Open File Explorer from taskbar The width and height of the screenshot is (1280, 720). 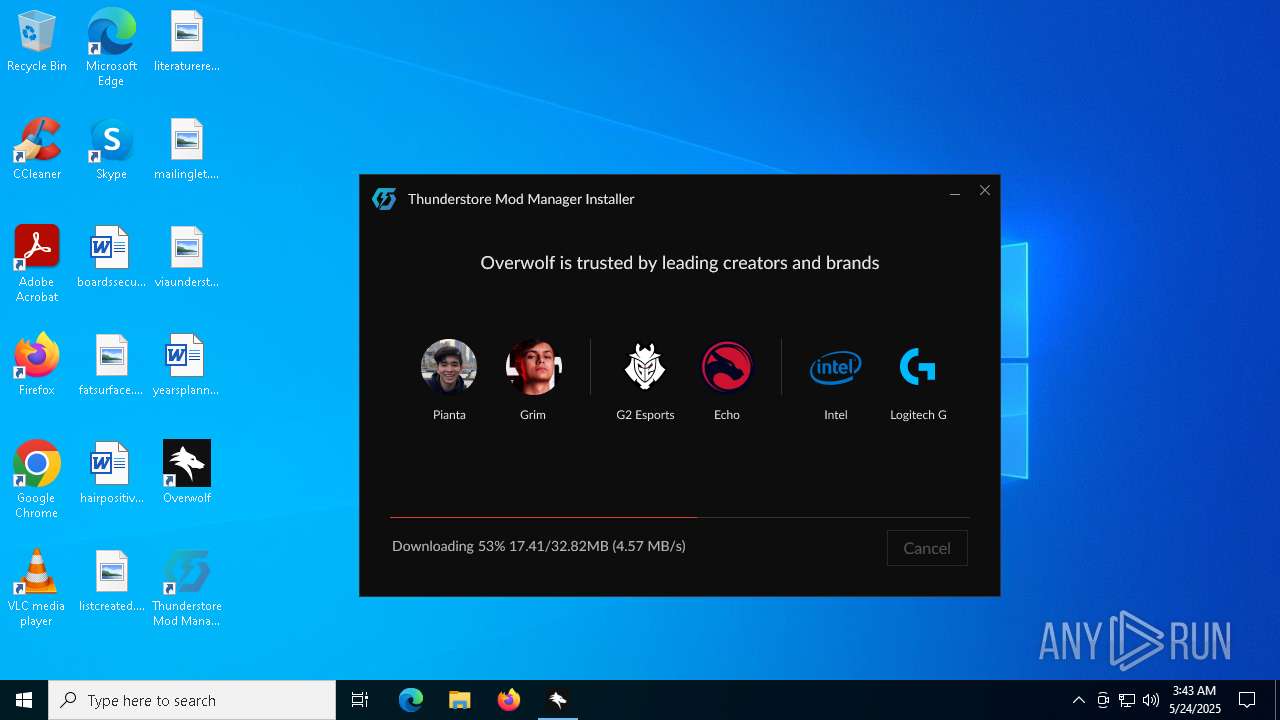tap(459, 700)
